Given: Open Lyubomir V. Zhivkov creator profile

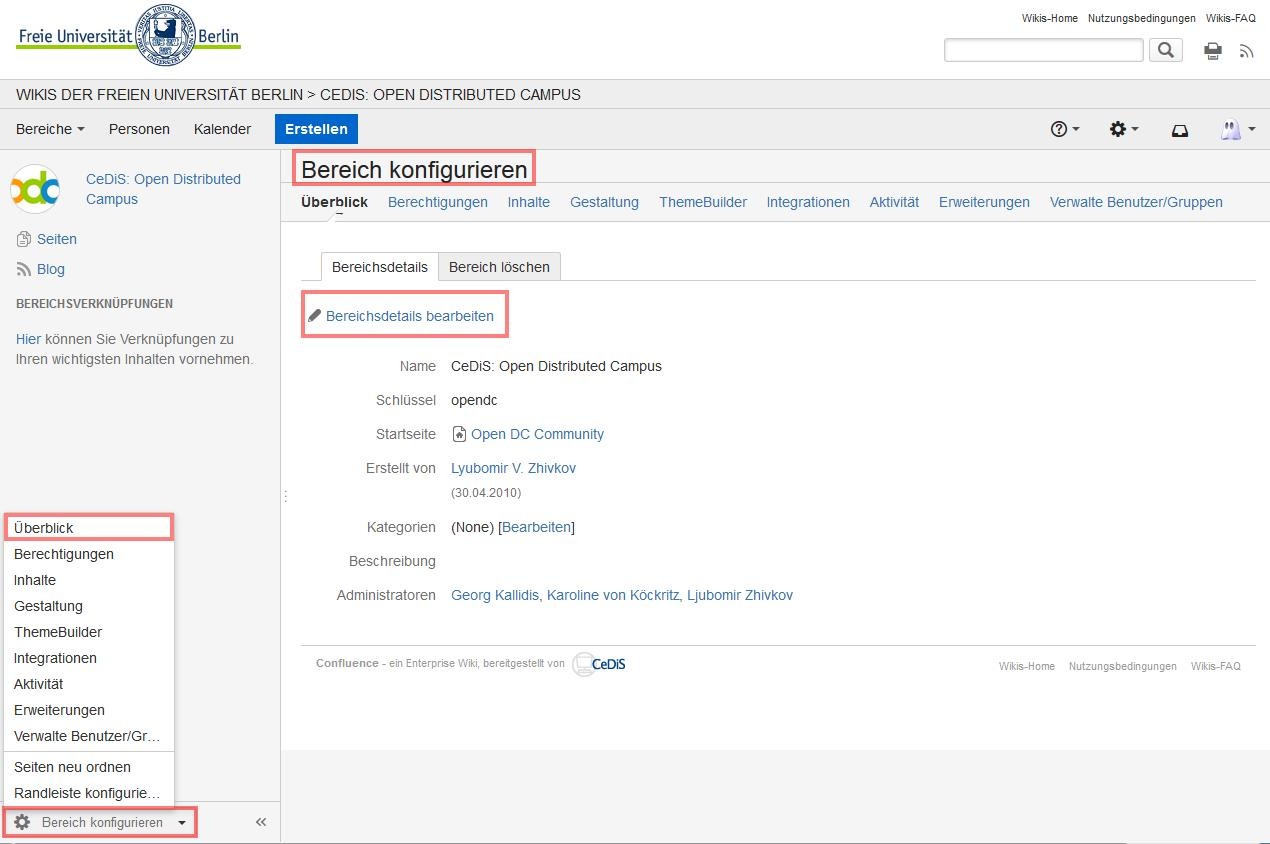Looking at the screenshot, I should [513, 468].
